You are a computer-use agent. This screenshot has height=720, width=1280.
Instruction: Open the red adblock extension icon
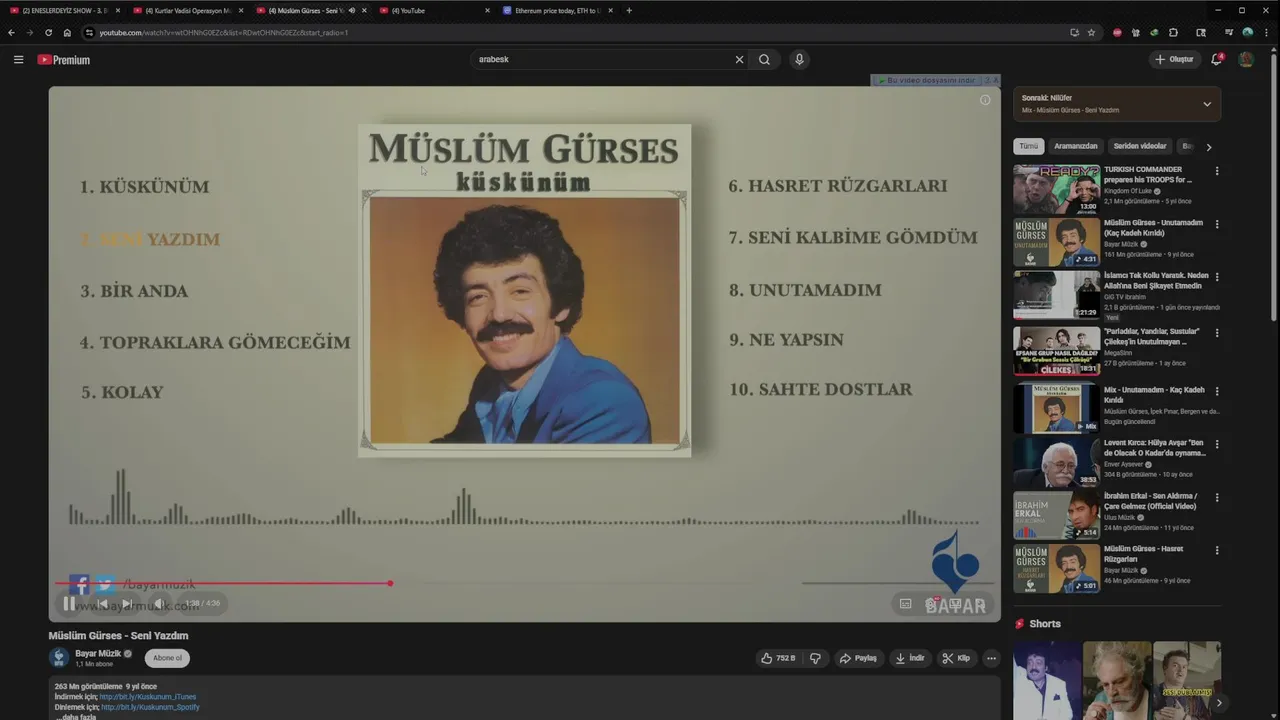(1117, 32)
